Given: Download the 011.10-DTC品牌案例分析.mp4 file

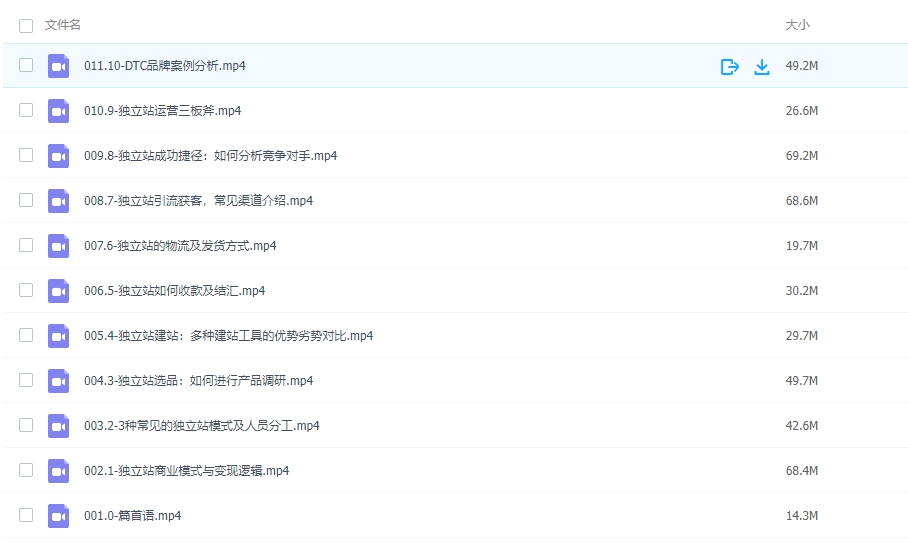Looking at the screenshot, I should [762, 67].
